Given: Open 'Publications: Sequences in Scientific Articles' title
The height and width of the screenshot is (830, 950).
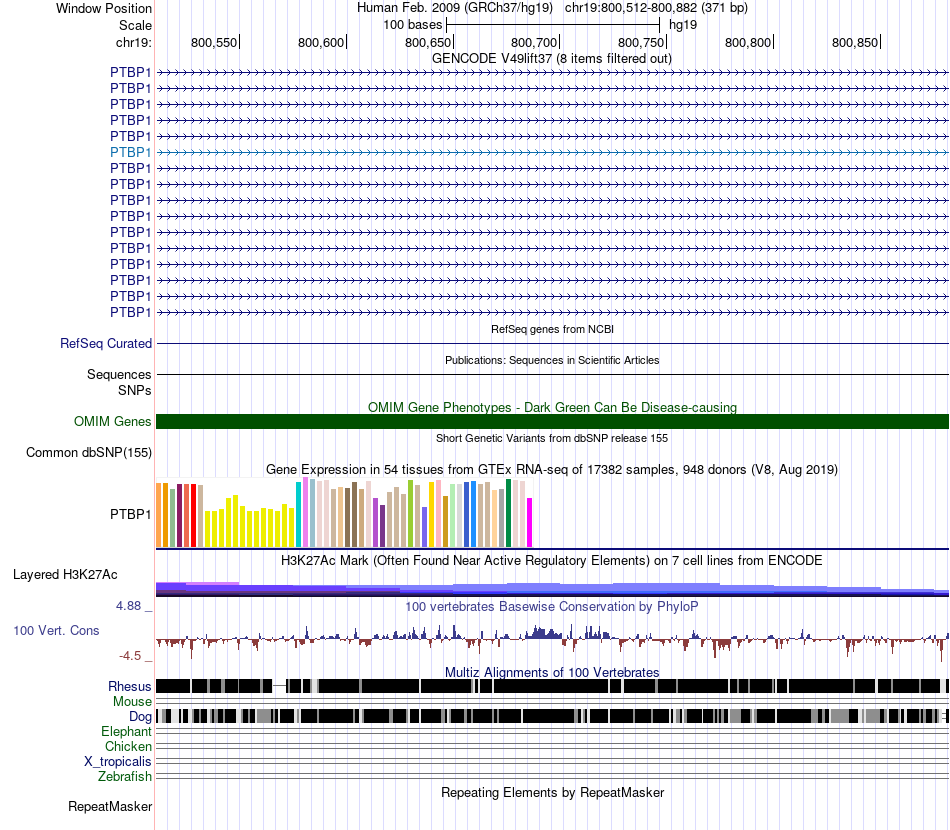Looking at the screenshot, I should click(x=552, y=360).
